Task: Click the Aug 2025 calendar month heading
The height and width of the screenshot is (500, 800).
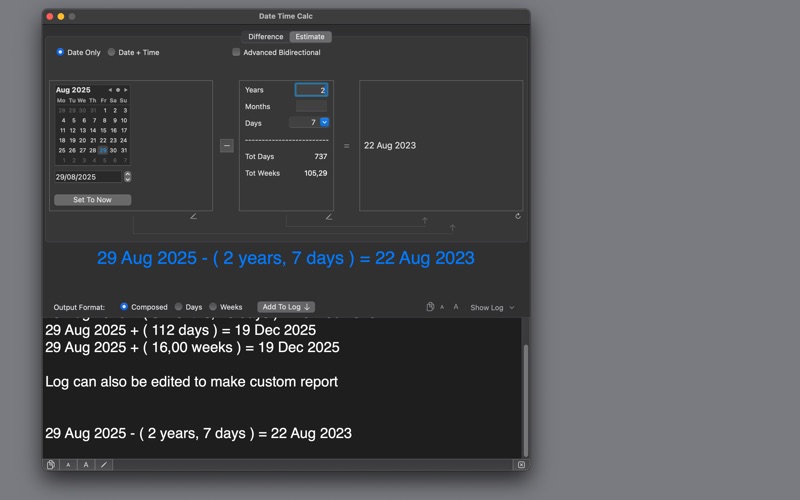Action: [x=73, y=90]
